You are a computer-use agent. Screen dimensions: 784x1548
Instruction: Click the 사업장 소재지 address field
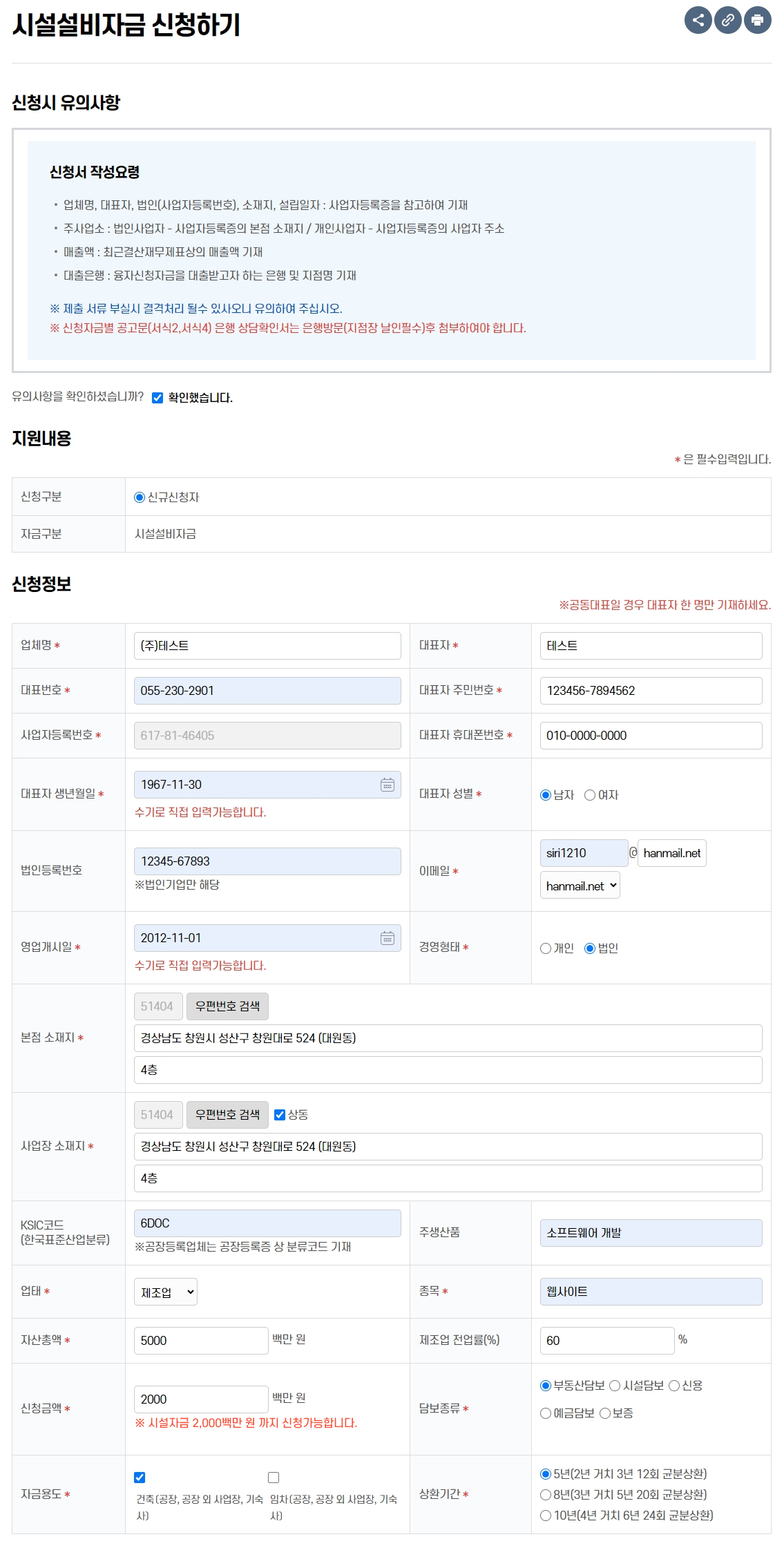click(x=448, y=1147)
